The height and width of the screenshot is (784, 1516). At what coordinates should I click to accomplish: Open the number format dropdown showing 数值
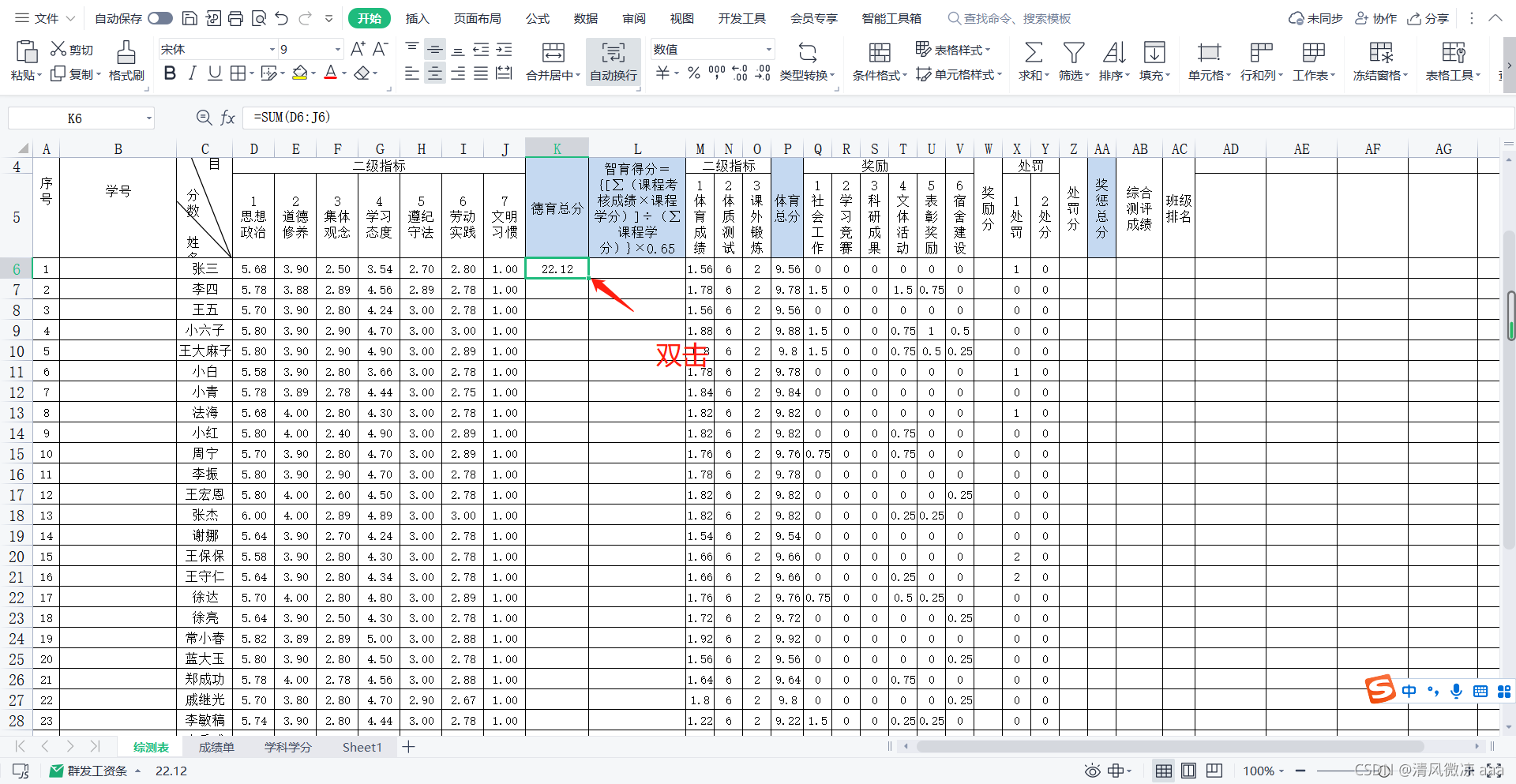[x=768, y=49]
